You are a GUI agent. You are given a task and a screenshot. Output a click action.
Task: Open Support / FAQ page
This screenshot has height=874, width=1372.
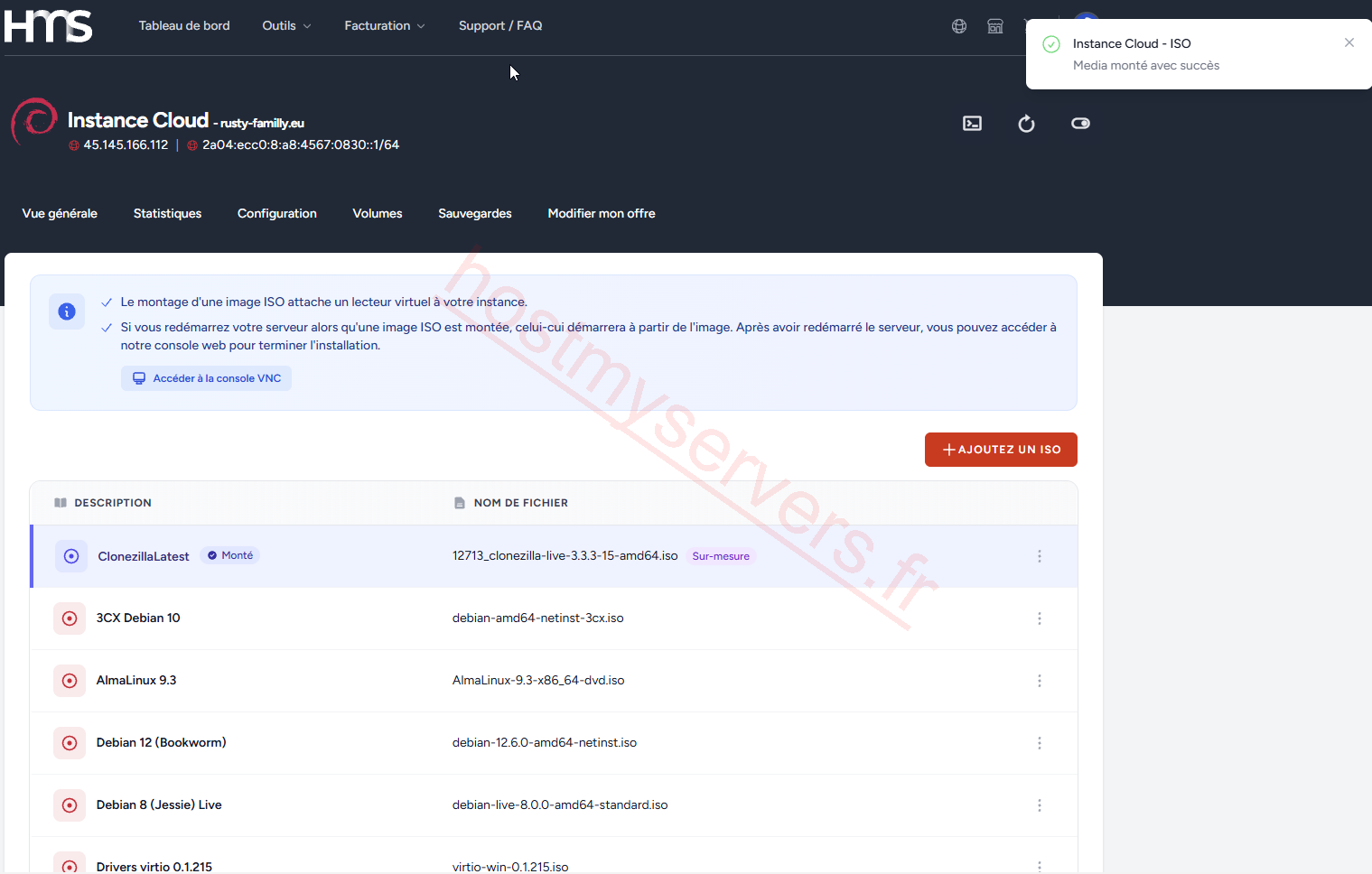[500, 25]
